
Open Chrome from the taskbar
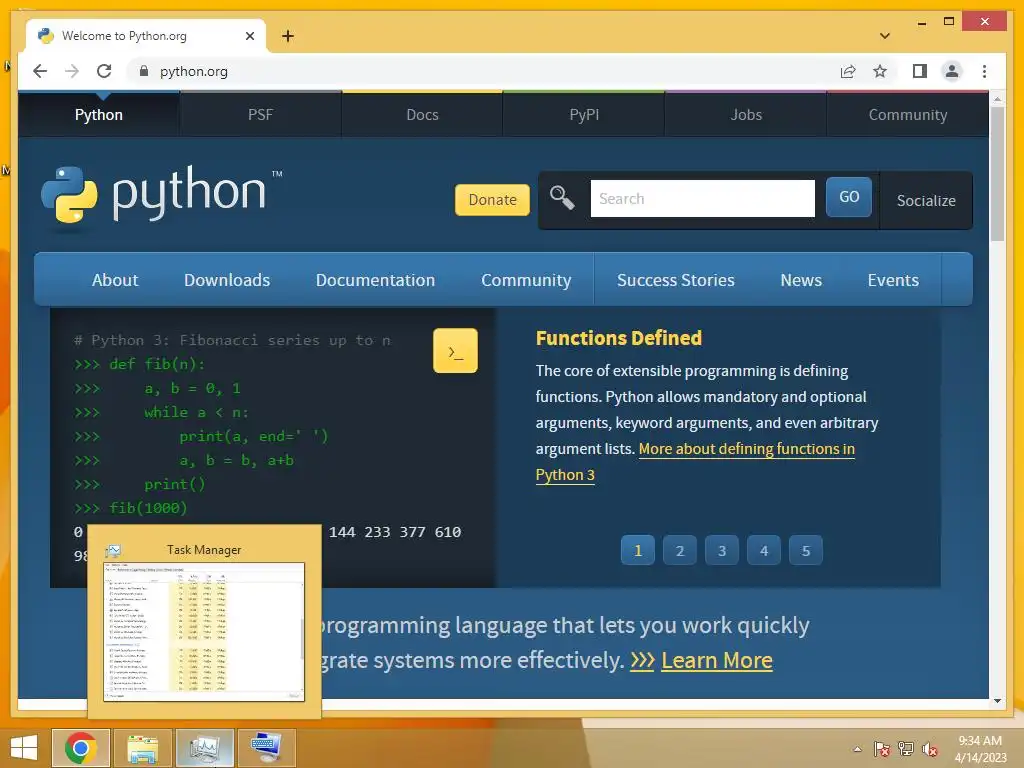(x=81, y=748)
